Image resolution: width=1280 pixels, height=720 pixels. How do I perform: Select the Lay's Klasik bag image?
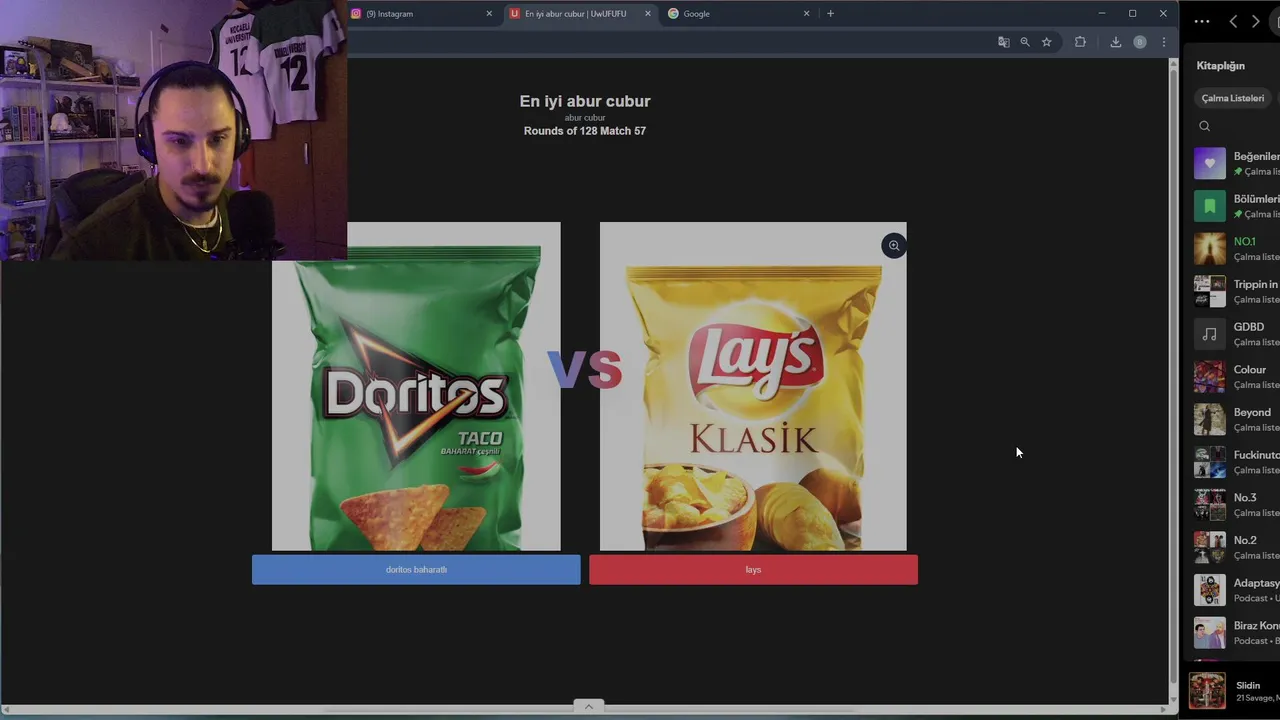753,386
